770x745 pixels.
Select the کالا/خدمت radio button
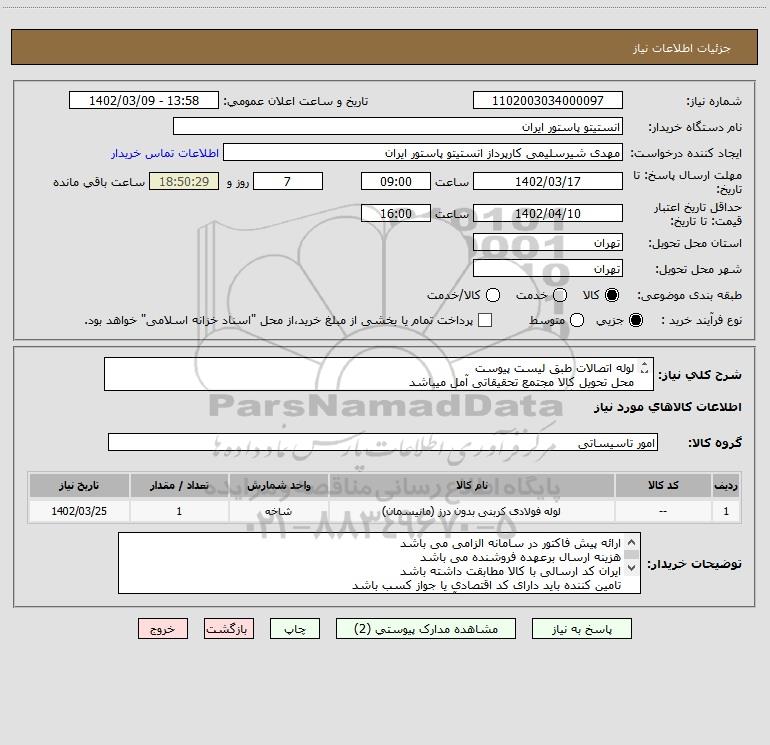pos(493,295)
